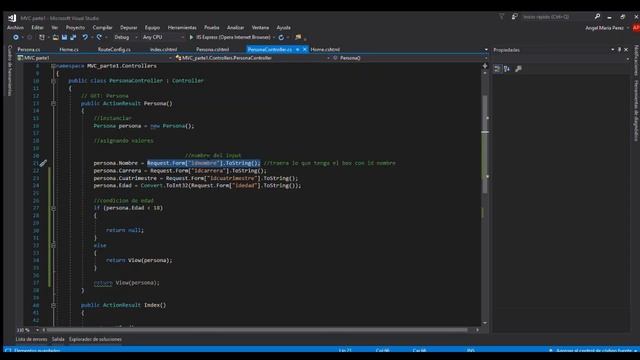Open the Cuadro de herramientas side tab
The height and width of the screenshot is (360, 640).
tap(10, 70)
